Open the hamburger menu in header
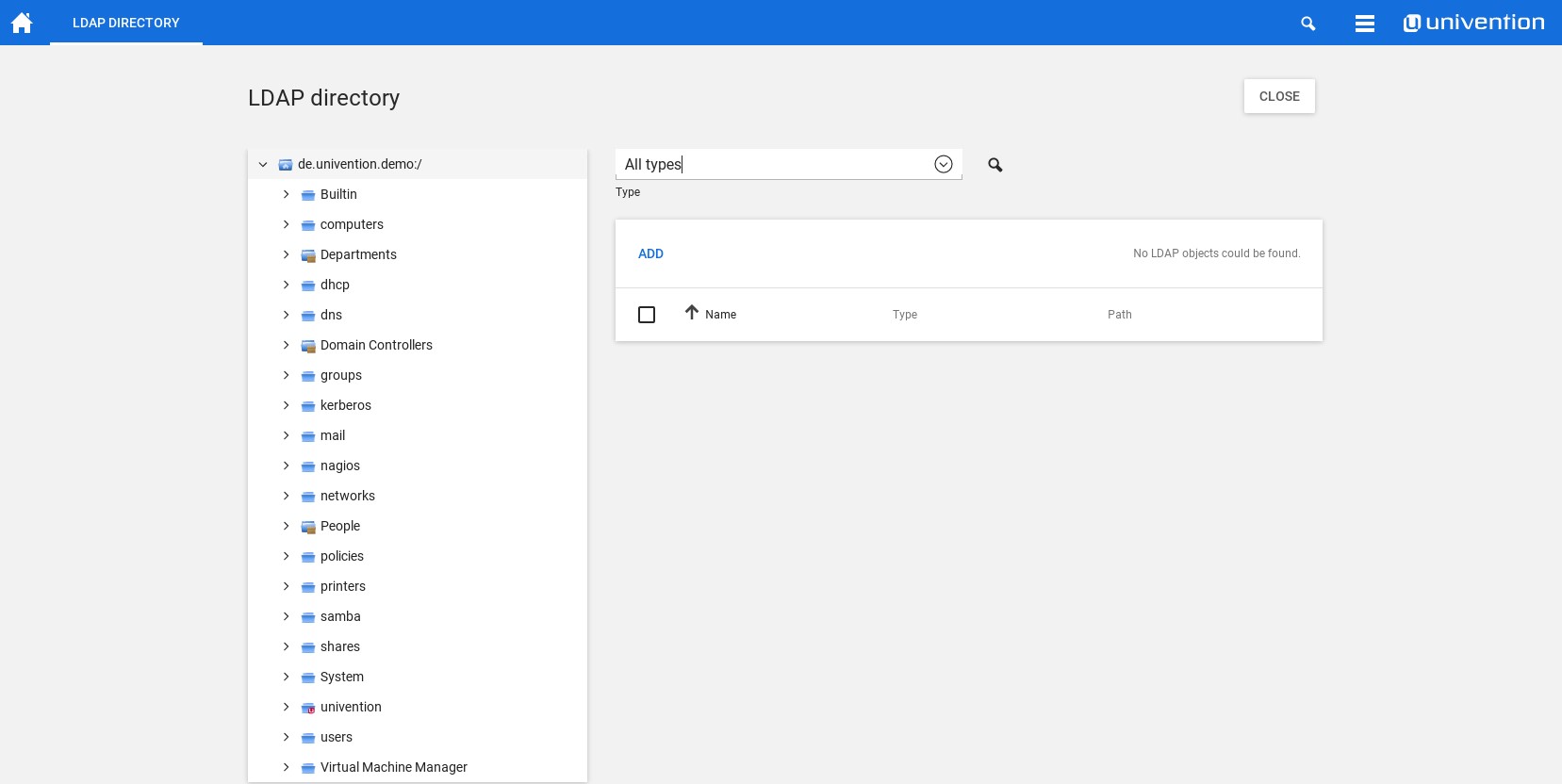The image size is (1562, 784). (1364, 24)
